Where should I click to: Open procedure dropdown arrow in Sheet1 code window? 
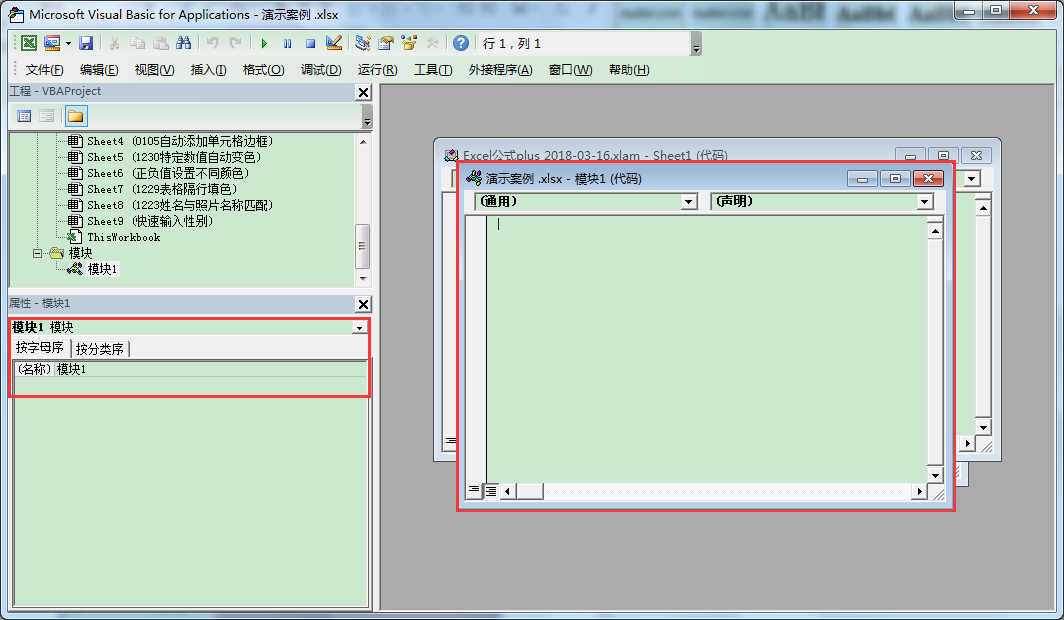pos(972,179)
